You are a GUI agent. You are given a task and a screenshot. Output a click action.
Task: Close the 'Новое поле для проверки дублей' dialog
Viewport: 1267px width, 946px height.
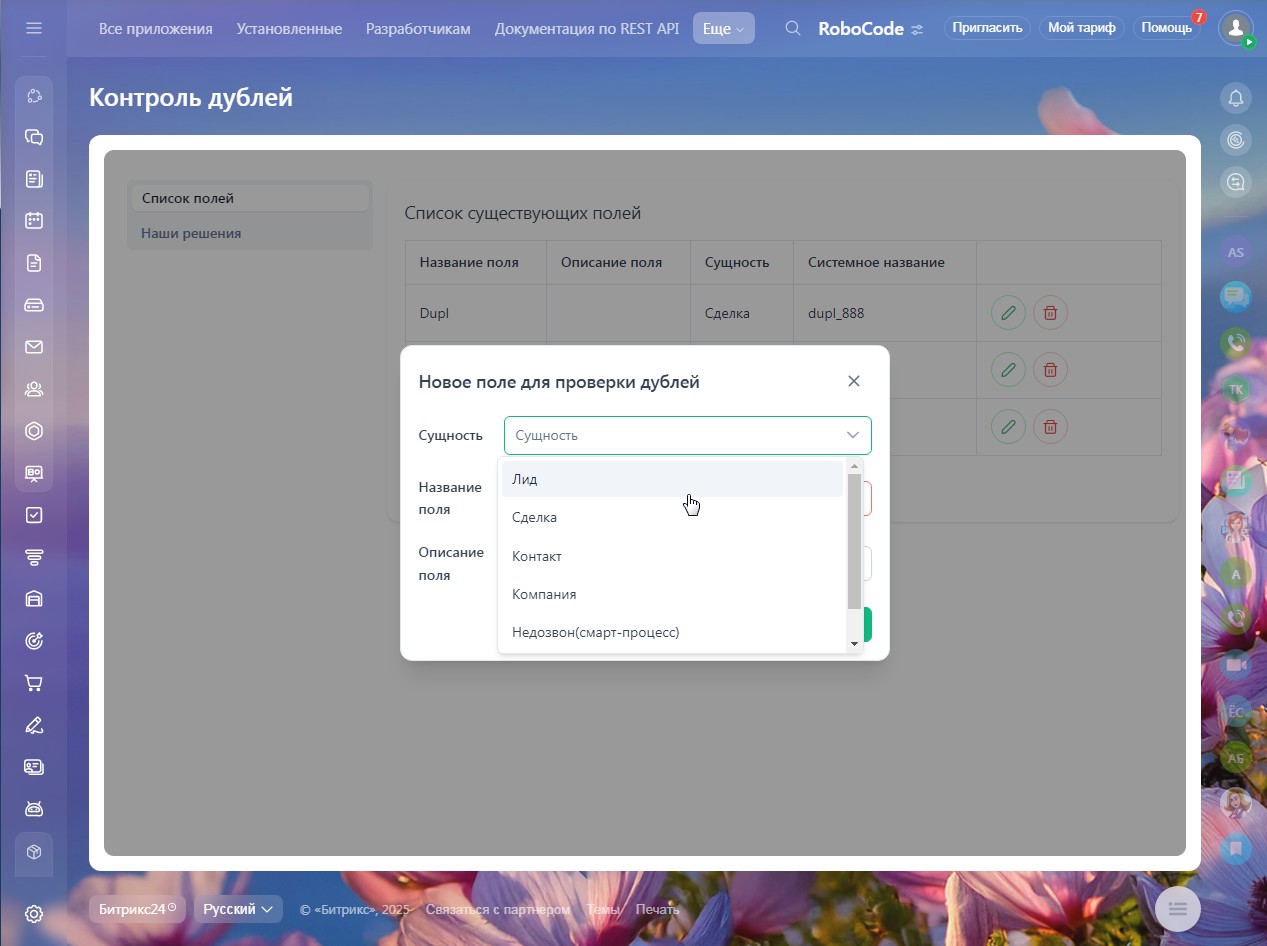point(853,381)
